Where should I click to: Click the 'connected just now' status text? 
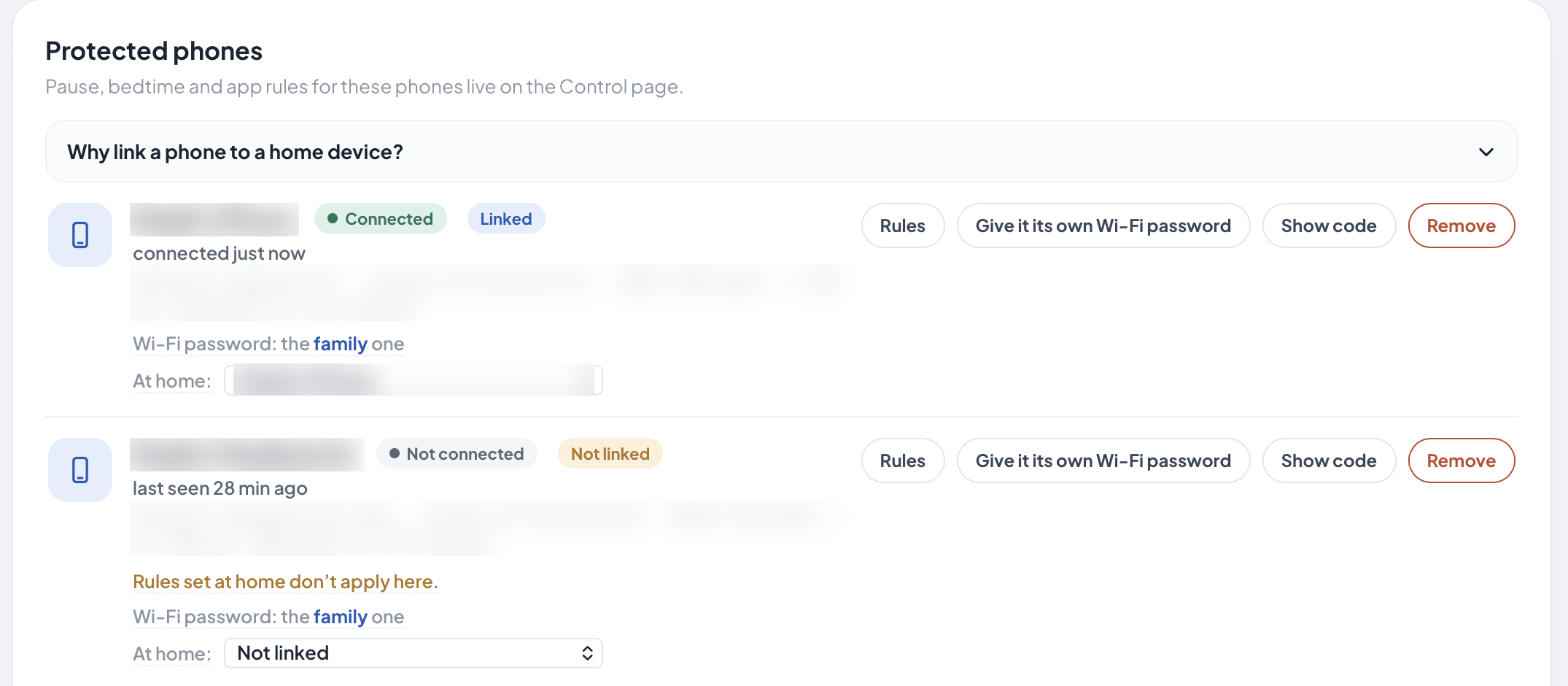pos(219,253)
